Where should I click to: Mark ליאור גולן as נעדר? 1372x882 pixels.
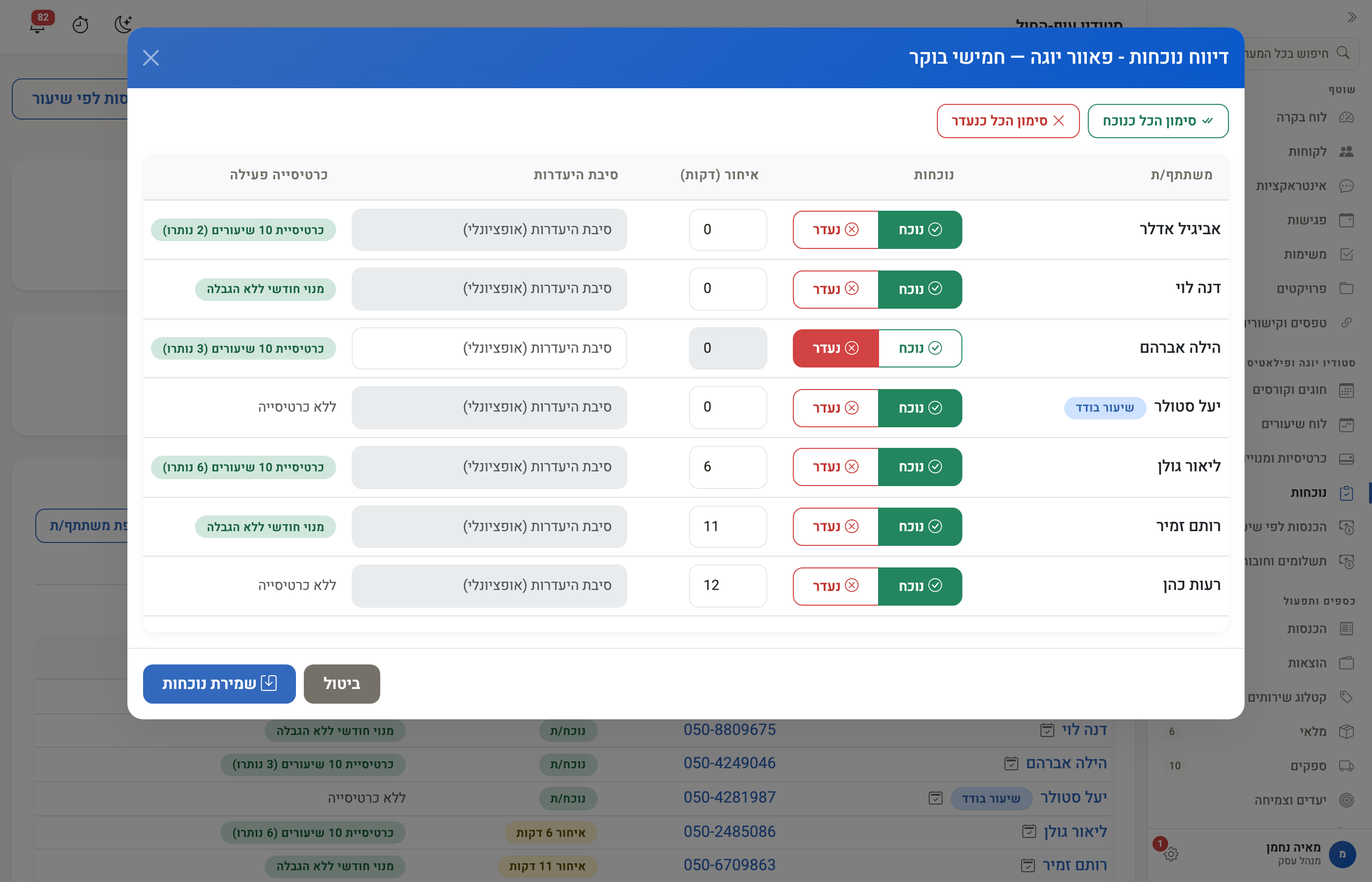point(835,467)
